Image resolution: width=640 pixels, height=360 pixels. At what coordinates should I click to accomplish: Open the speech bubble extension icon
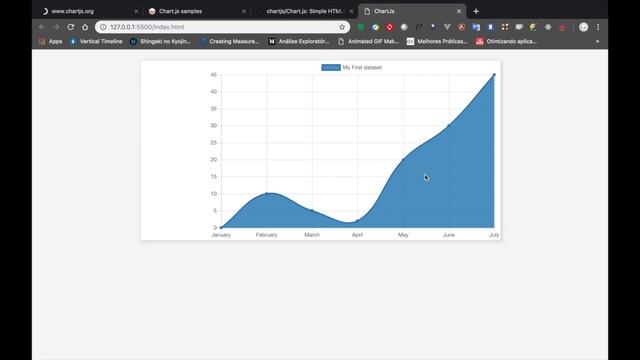(519, 27)
